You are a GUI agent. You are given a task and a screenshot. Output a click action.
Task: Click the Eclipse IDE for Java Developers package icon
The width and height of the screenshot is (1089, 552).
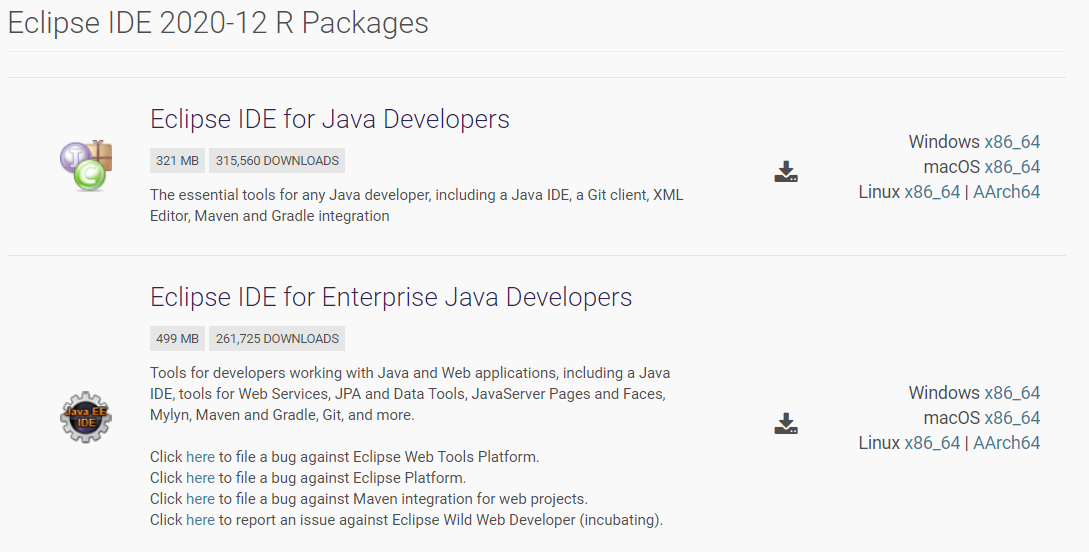[x=86, y=165]
